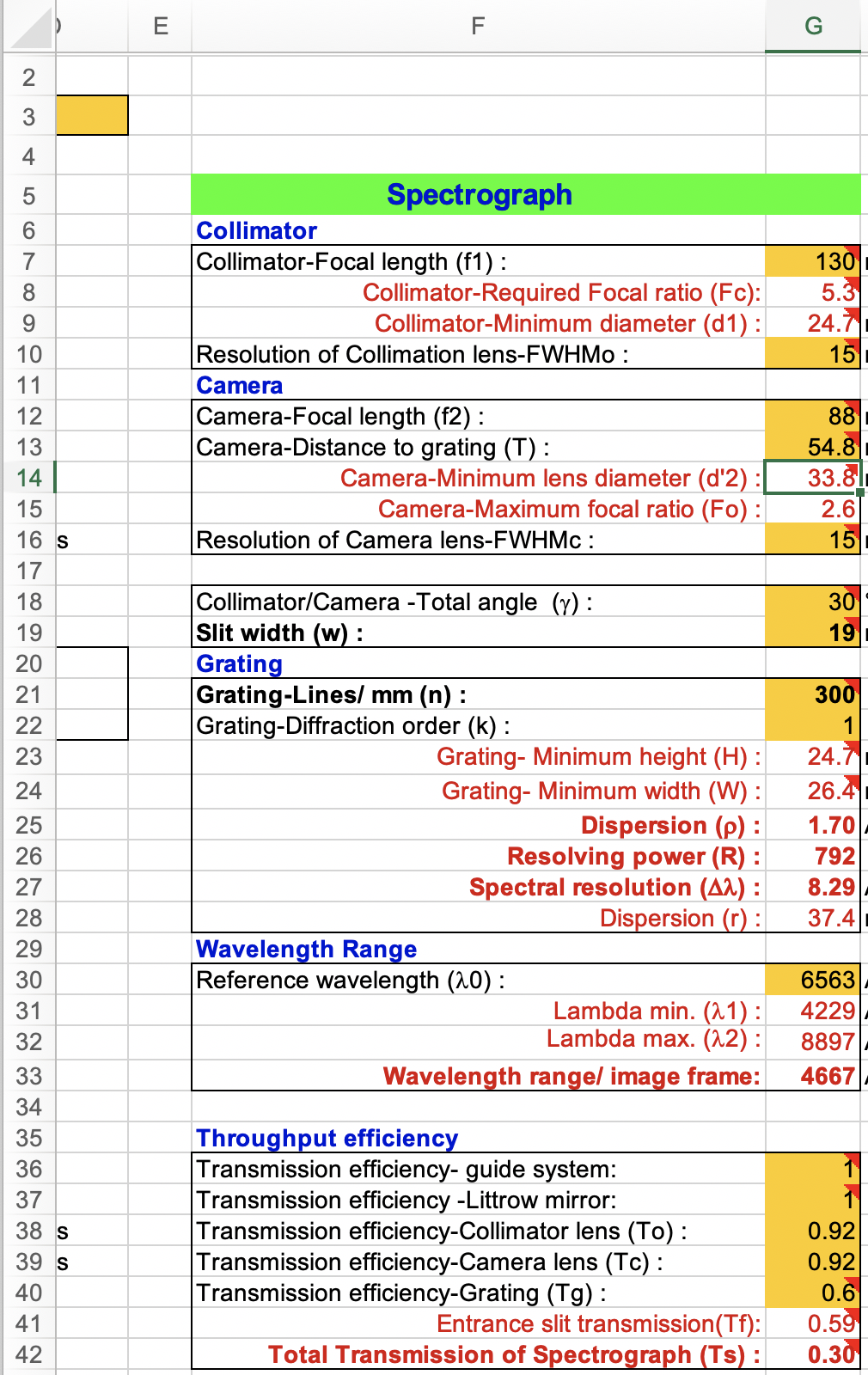Select the Grating transmission efficiency value 0.6

pos(812,1292)
